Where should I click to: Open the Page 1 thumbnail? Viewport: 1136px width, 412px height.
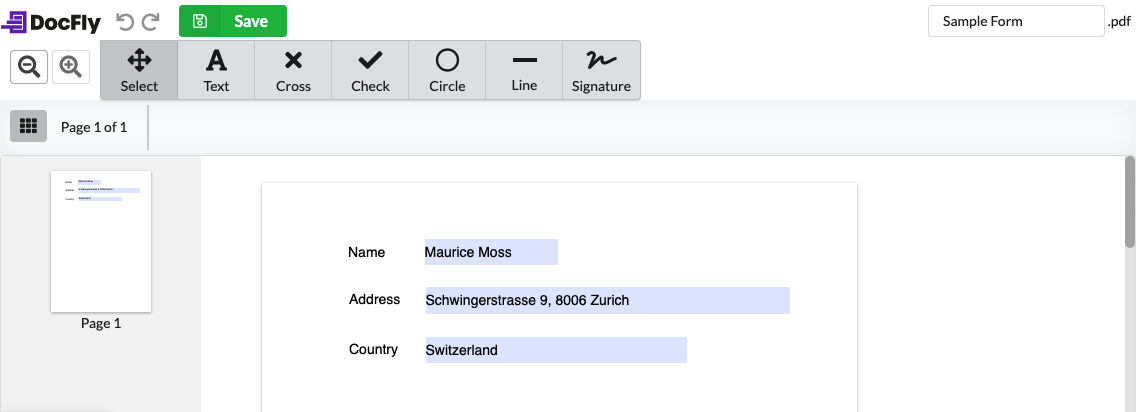101,242
